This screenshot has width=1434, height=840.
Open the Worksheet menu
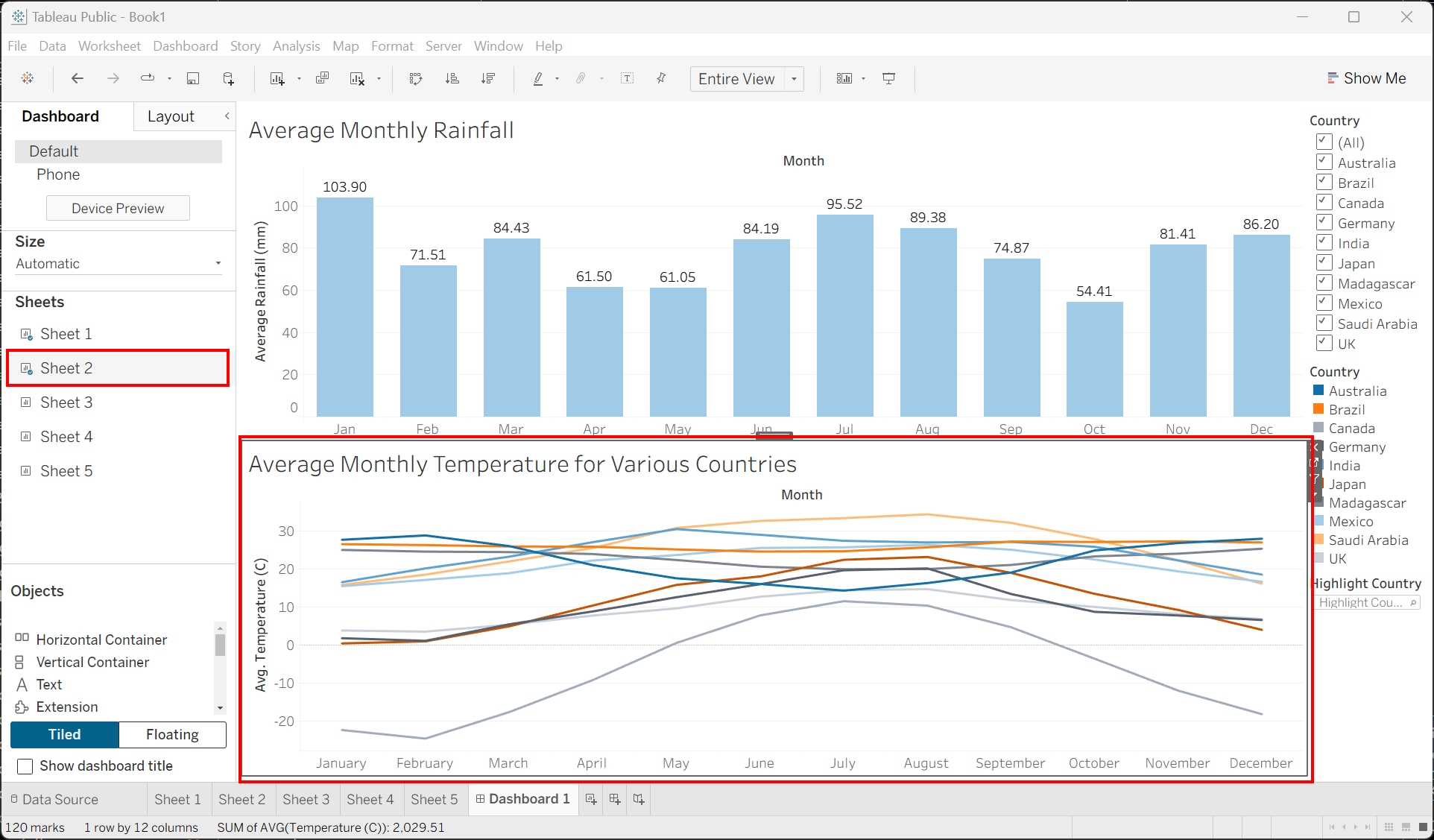[110, 46]
